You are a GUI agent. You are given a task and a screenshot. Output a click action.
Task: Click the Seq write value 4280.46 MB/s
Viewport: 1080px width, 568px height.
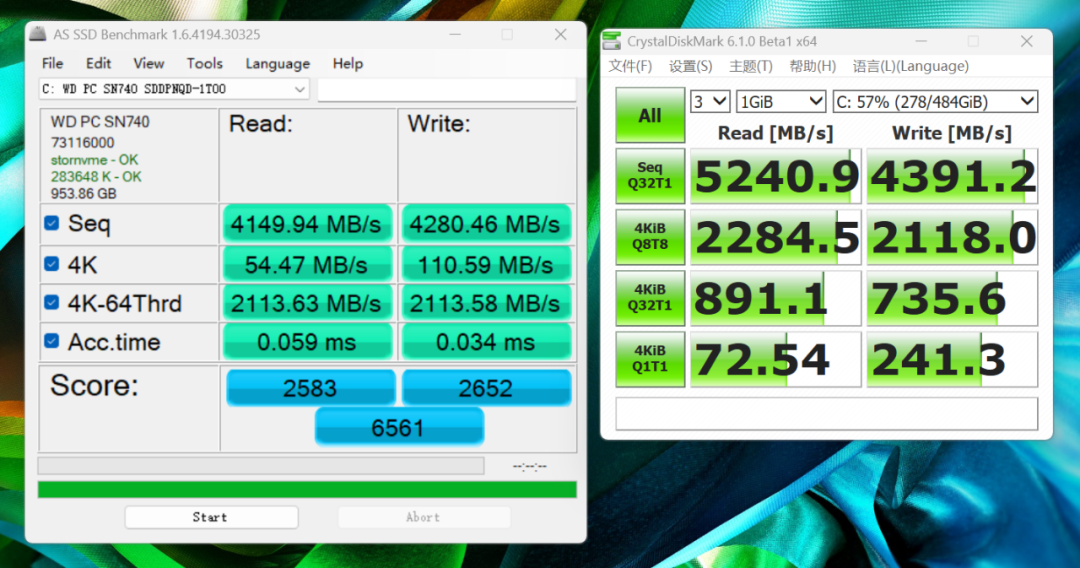pyautogui.click(x=486, y=224)
